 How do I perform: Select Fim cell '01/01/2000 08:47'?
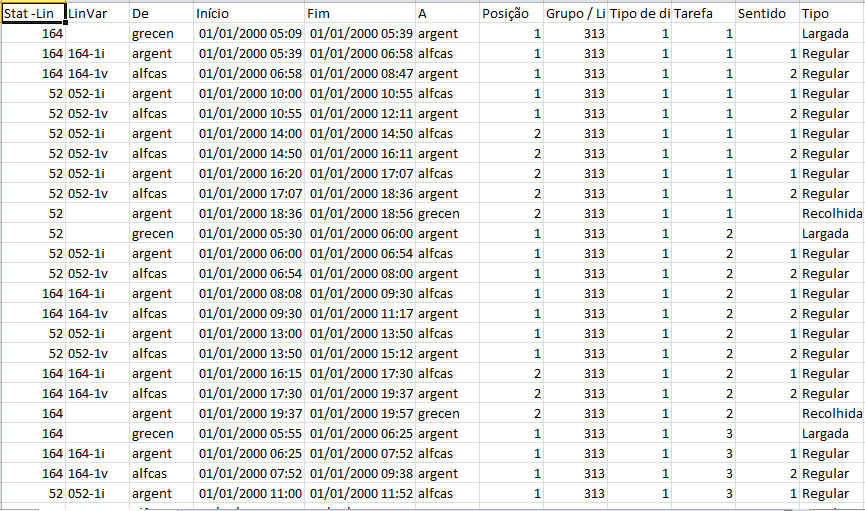360,73
